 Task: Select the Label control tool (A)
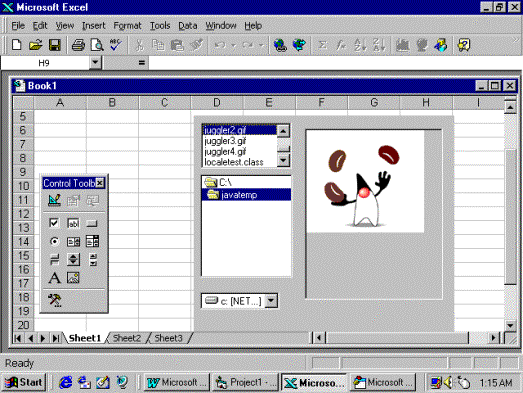(54, 278)
